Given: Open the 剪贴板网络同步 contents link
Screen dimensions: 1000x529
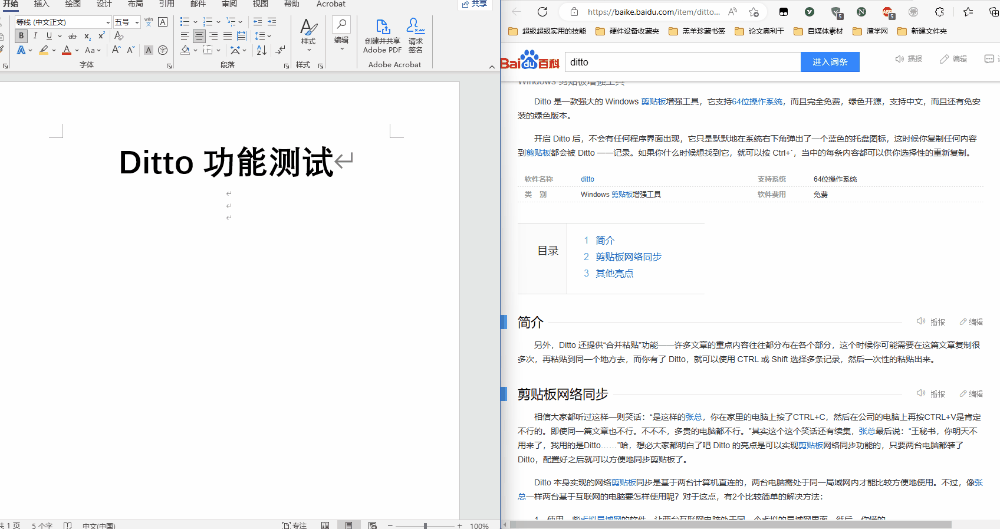Looking at the screenshot, I should pos(628,257).
